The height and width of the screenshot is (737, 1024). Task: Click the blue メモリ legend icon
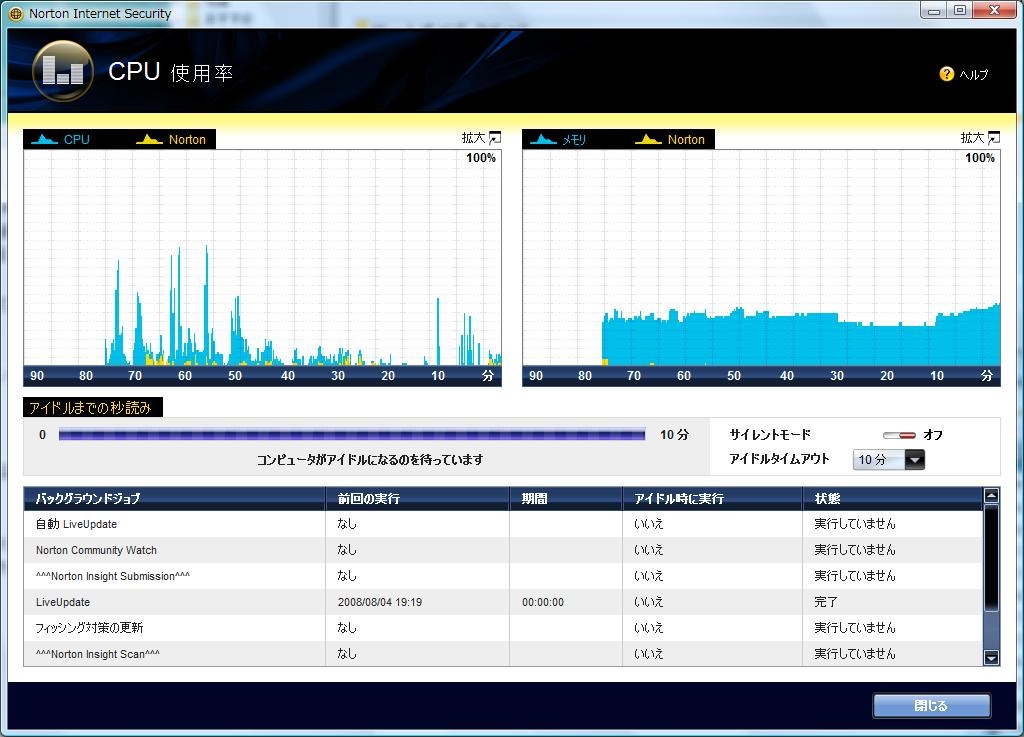click(x=543, y=139)
